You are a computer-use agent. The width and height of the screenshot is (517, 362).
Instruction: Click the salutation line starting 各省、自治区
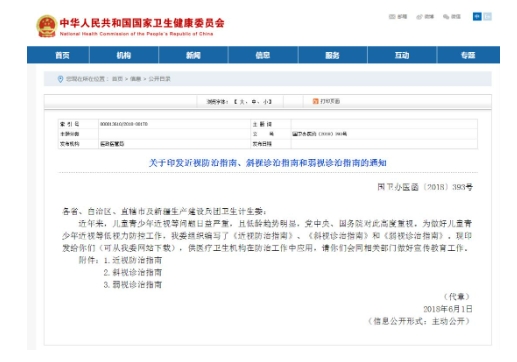(x=164, y=211)
